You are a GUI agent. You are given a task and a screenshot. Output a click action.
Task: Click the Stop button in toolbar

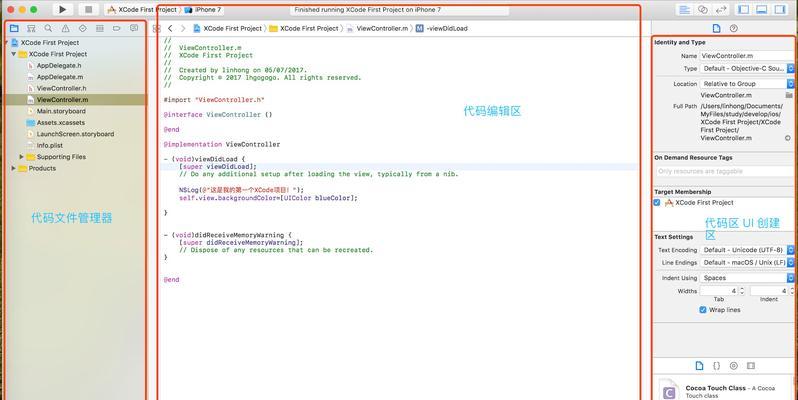click(89, 9)
